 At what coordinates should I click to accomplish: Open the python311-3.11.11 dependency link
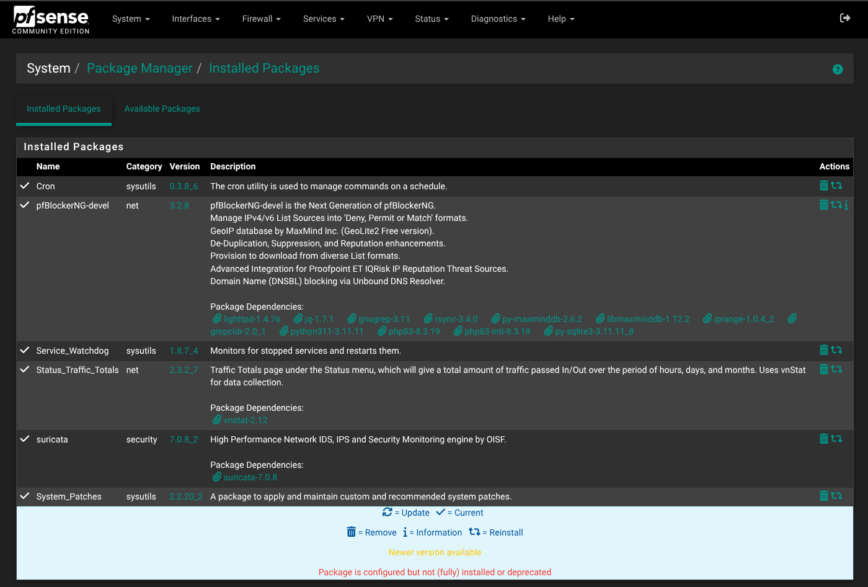[x=322, y=331]
